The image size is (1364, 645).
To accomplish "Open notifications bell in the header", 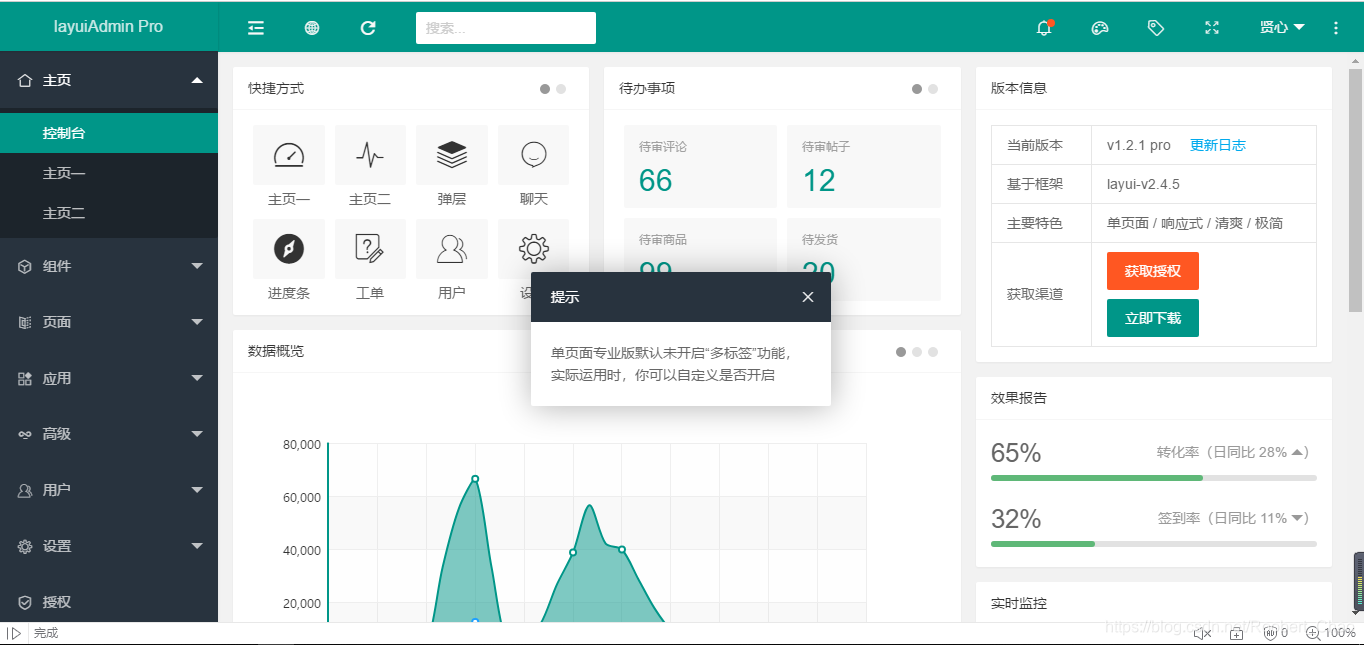I will click(1045, 27).
